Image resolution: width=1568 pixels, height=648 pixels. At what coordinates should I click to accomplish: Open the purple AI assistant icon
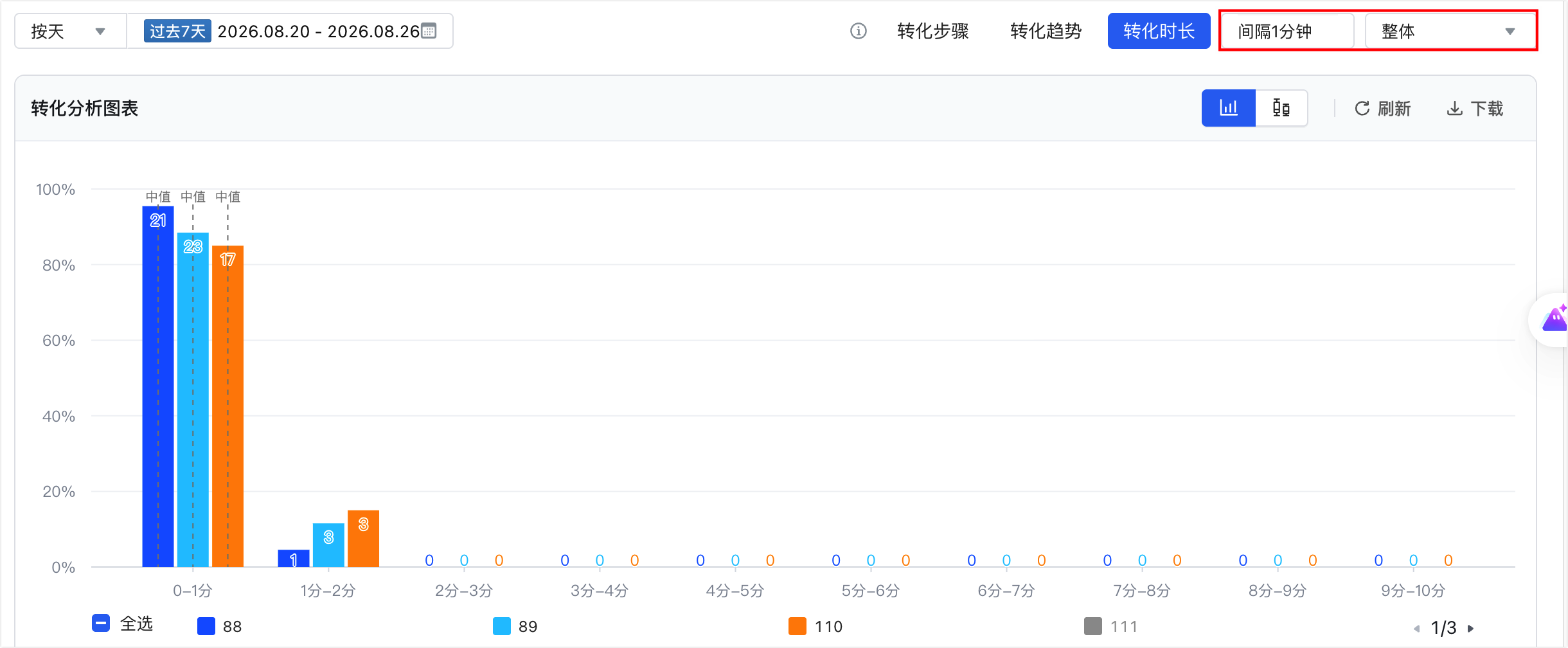pos(1555,319)
